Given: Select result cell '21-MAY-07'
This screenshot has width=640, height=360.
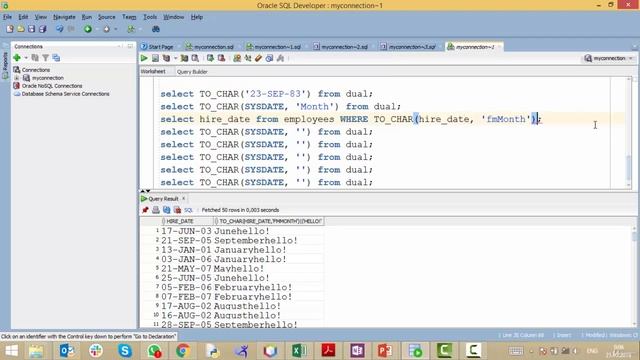Looking at the screenshot, I should (x=187, y=269).
